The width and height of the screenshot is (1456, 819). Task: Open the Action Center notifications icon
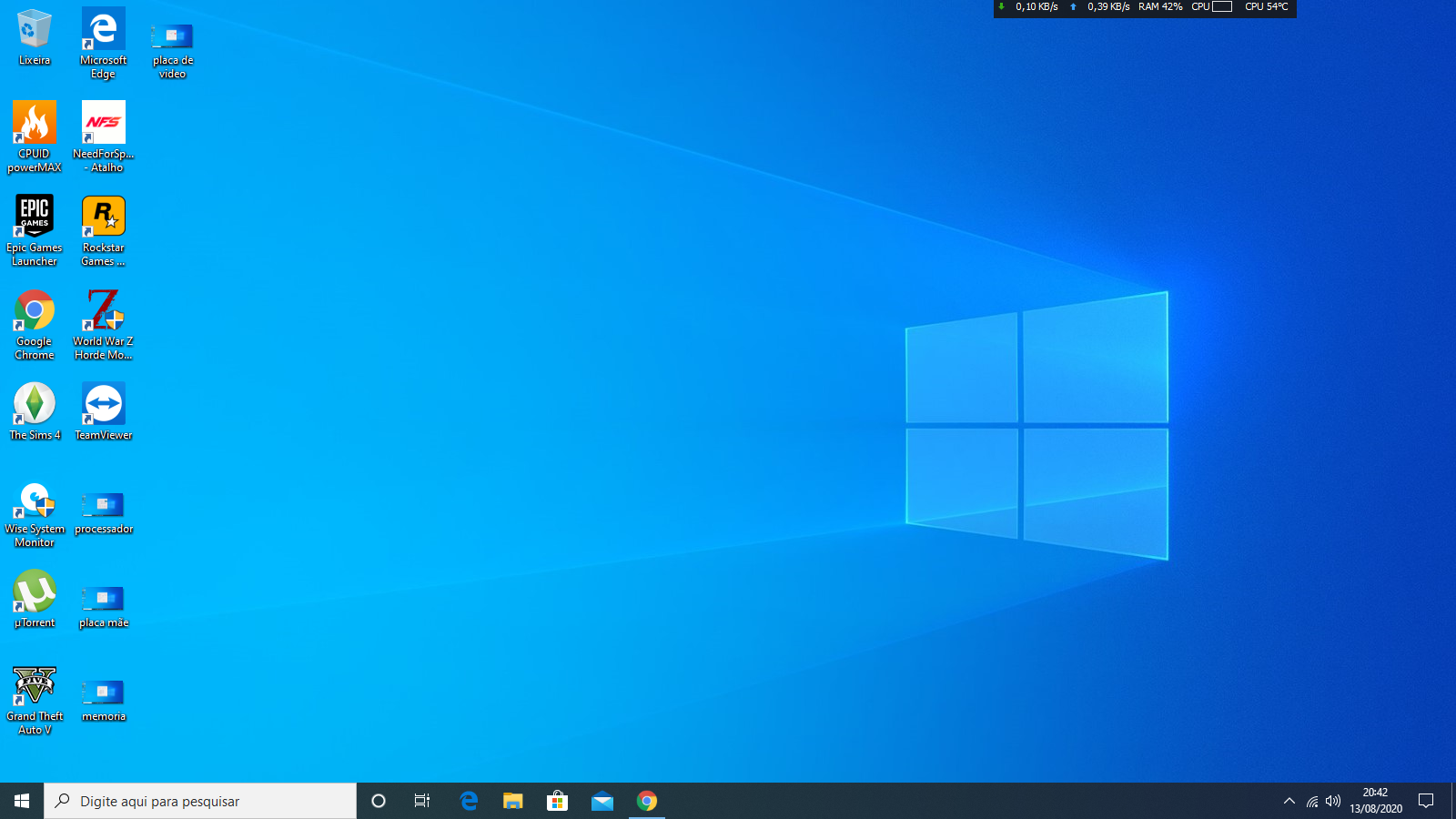pos(1426,801)
